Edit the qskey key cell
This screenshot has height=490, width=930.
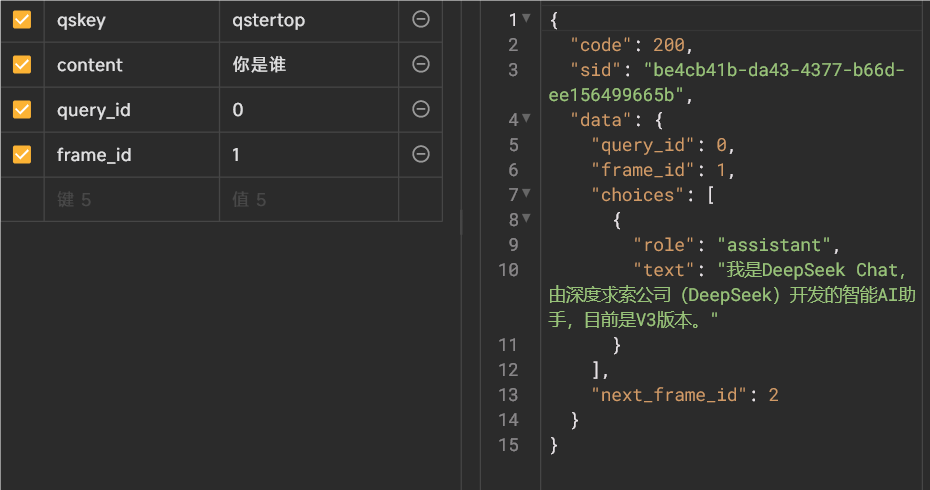132,20
